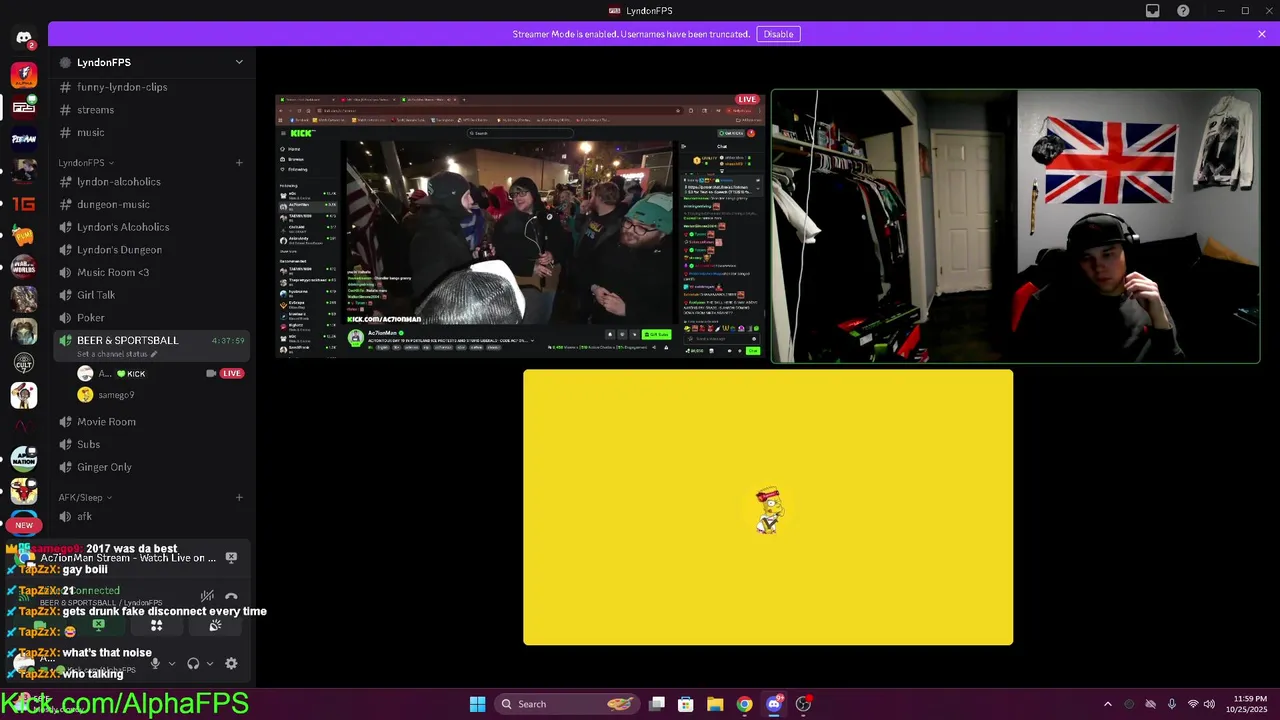Focus the yellow avatar participant tile

(768, 507)
